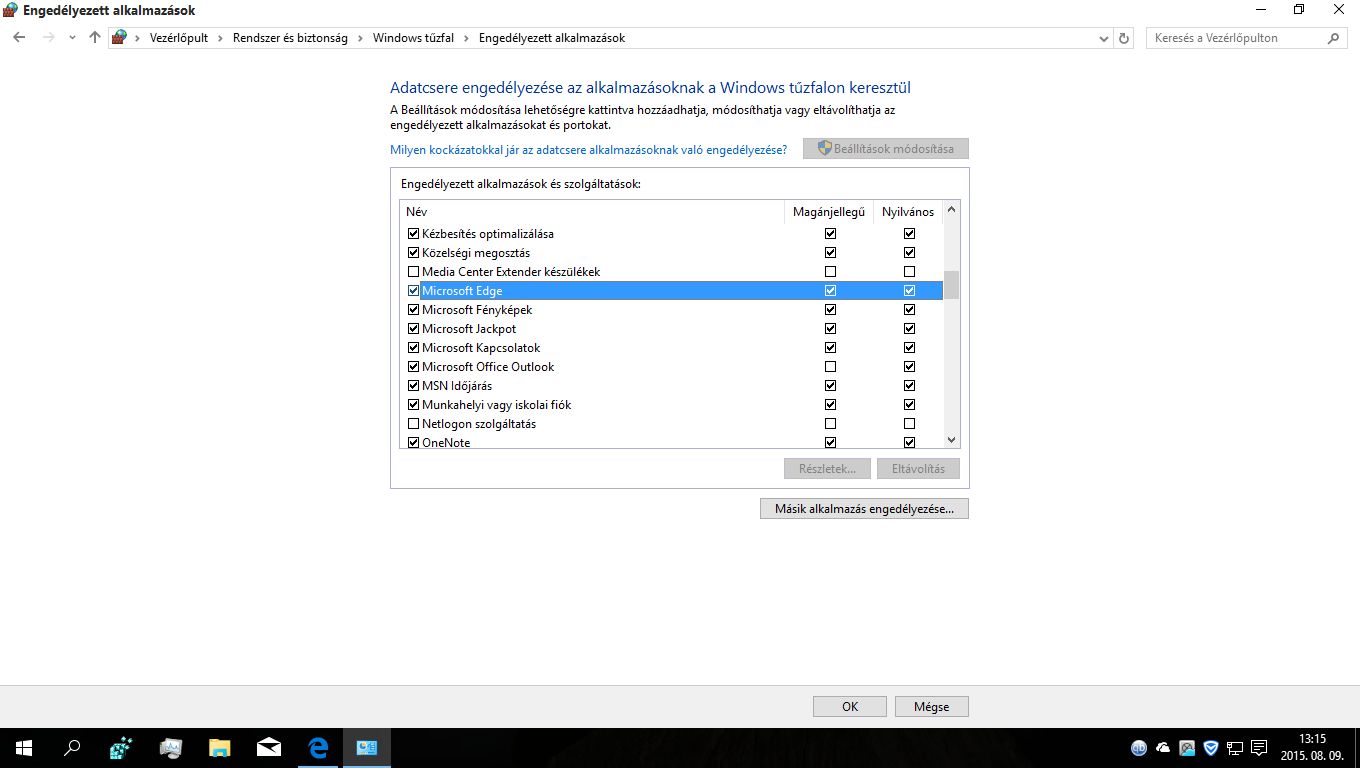Open Milyen kockázatokkal jár link
Viewport: 1360px width, 768px height.
(x=588, y=149)
